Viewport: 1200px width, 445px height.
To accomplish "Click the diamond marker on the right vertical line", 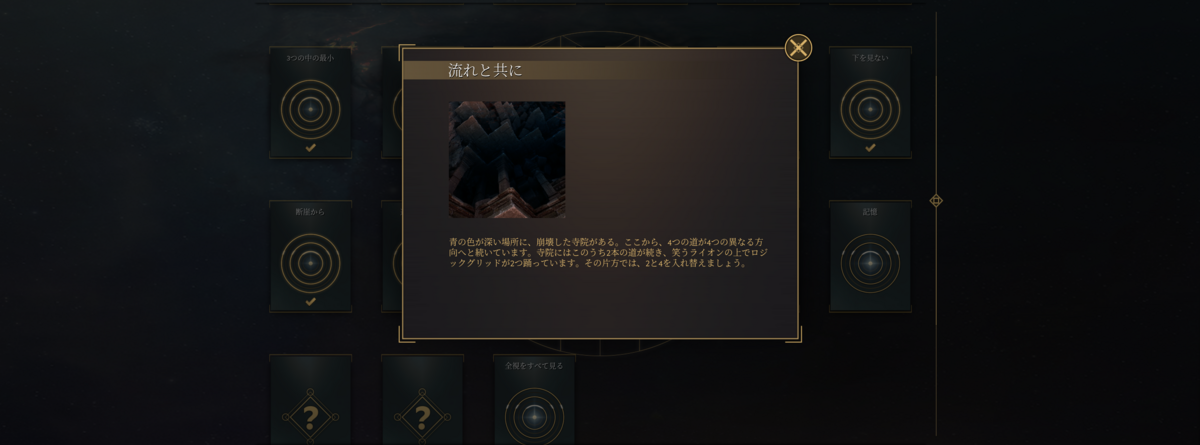I will (x=936, y=200).
